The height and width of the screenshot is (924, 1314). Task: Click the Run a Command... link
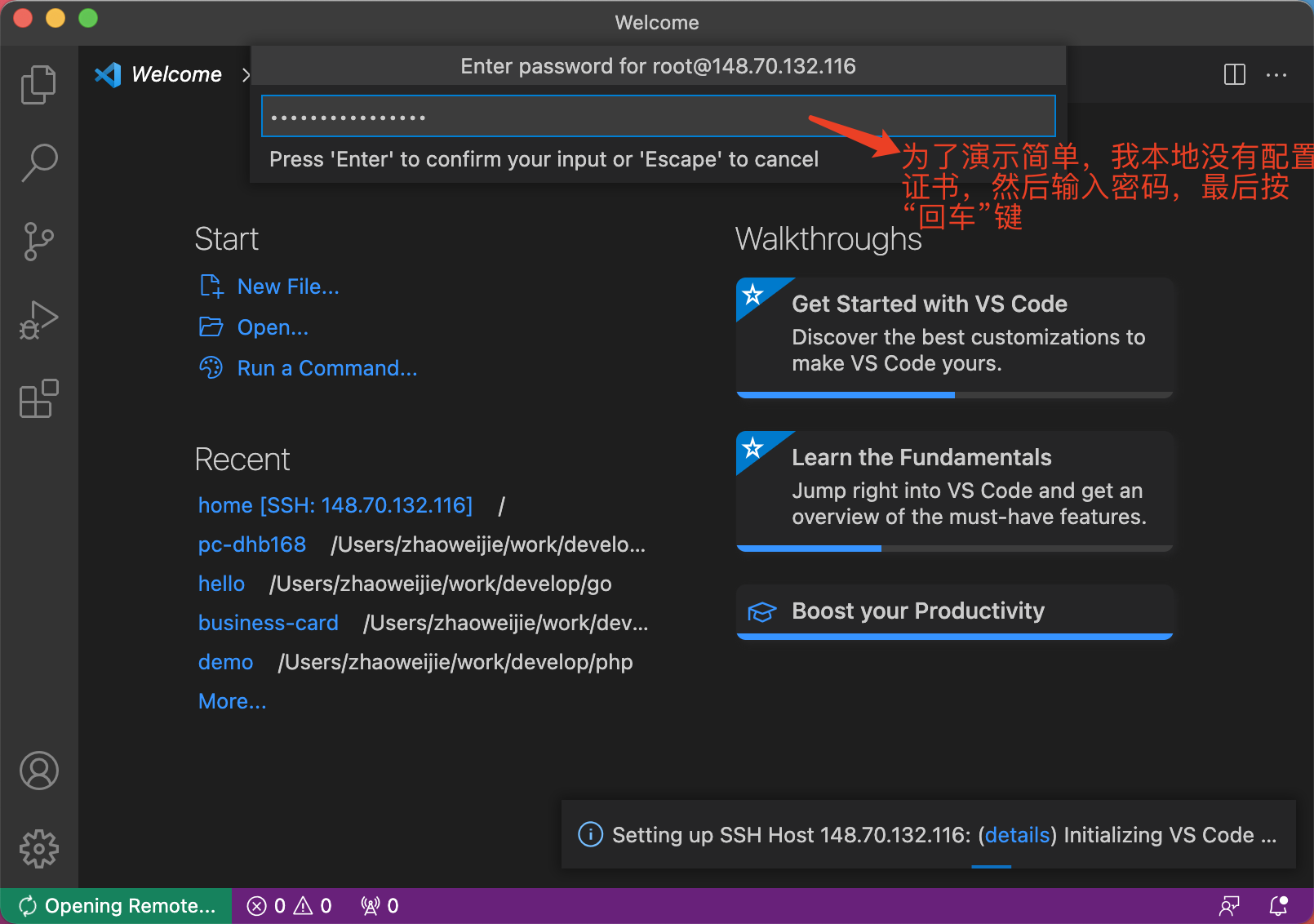click(326, 368)
